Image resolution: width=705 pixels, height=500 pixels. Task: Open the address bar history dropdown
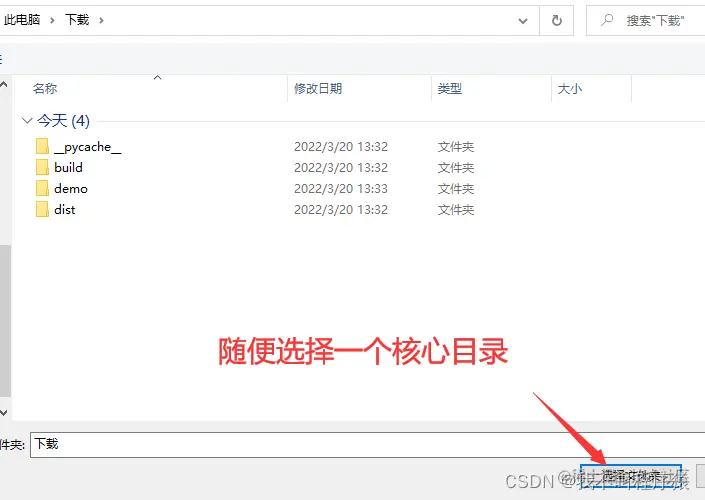tap(523, 21)
